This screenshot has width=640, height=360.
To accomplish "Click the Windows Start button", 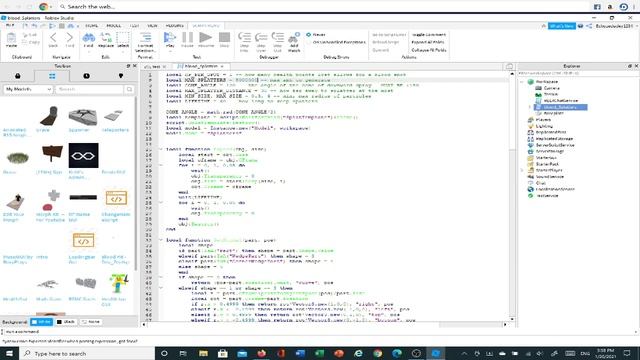I will (9, 353).
